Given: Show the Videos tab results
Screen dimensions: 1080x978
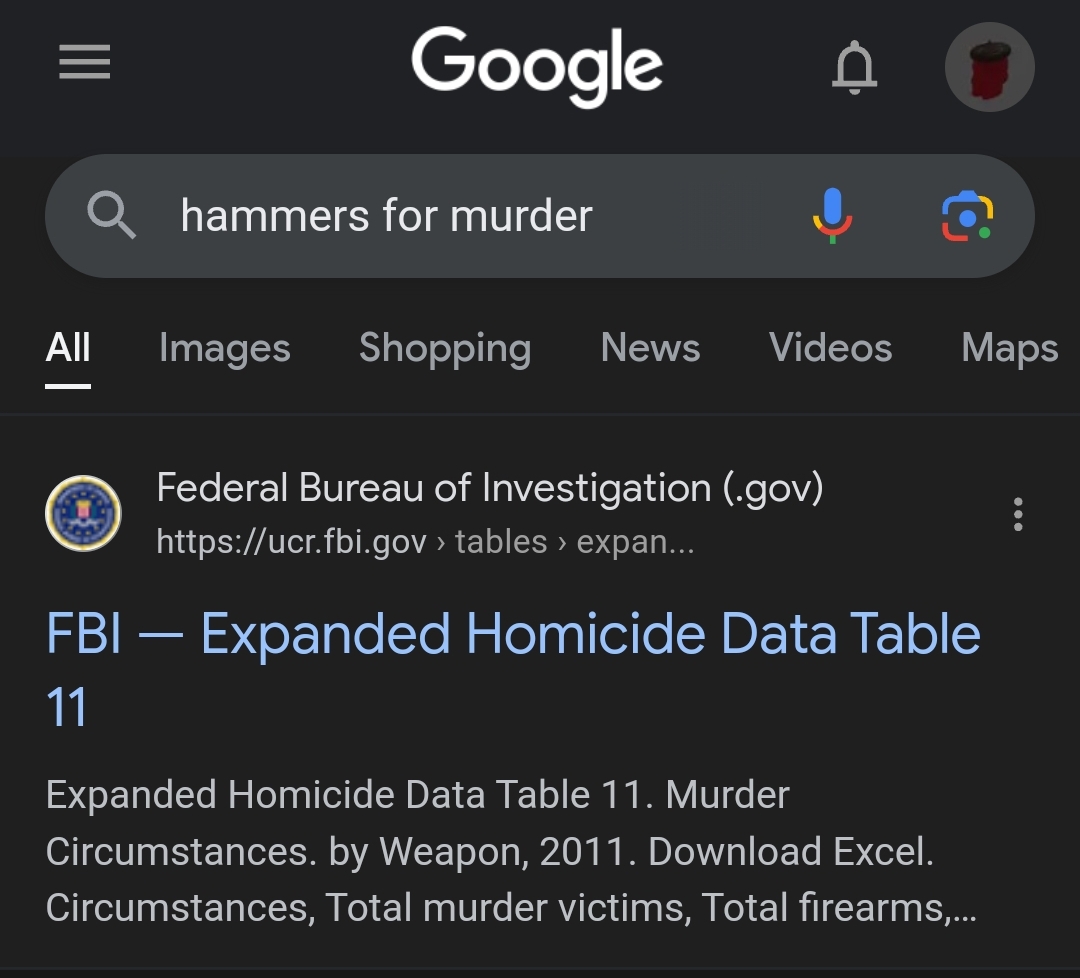Looking at the screenshot, I should coord(830,348).
